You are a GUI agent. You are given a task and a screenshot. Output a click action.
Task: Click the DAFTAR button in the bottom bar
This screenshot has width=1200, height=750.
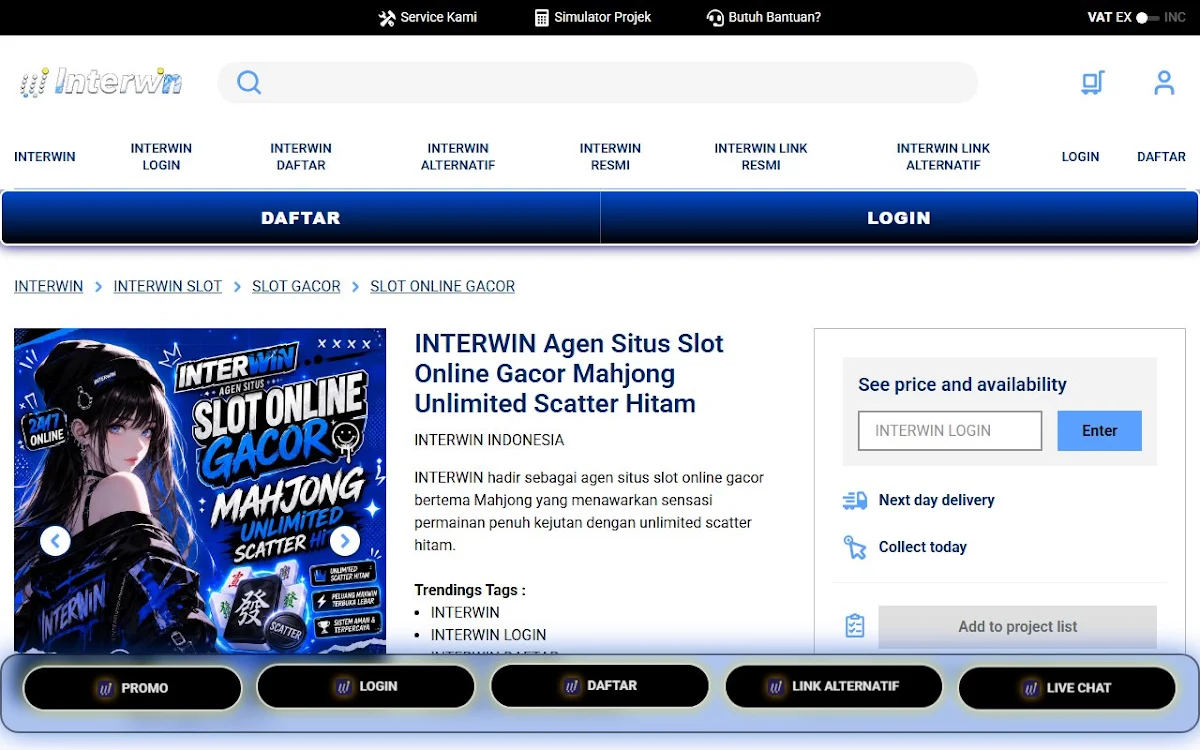click(x=600, y=686)
